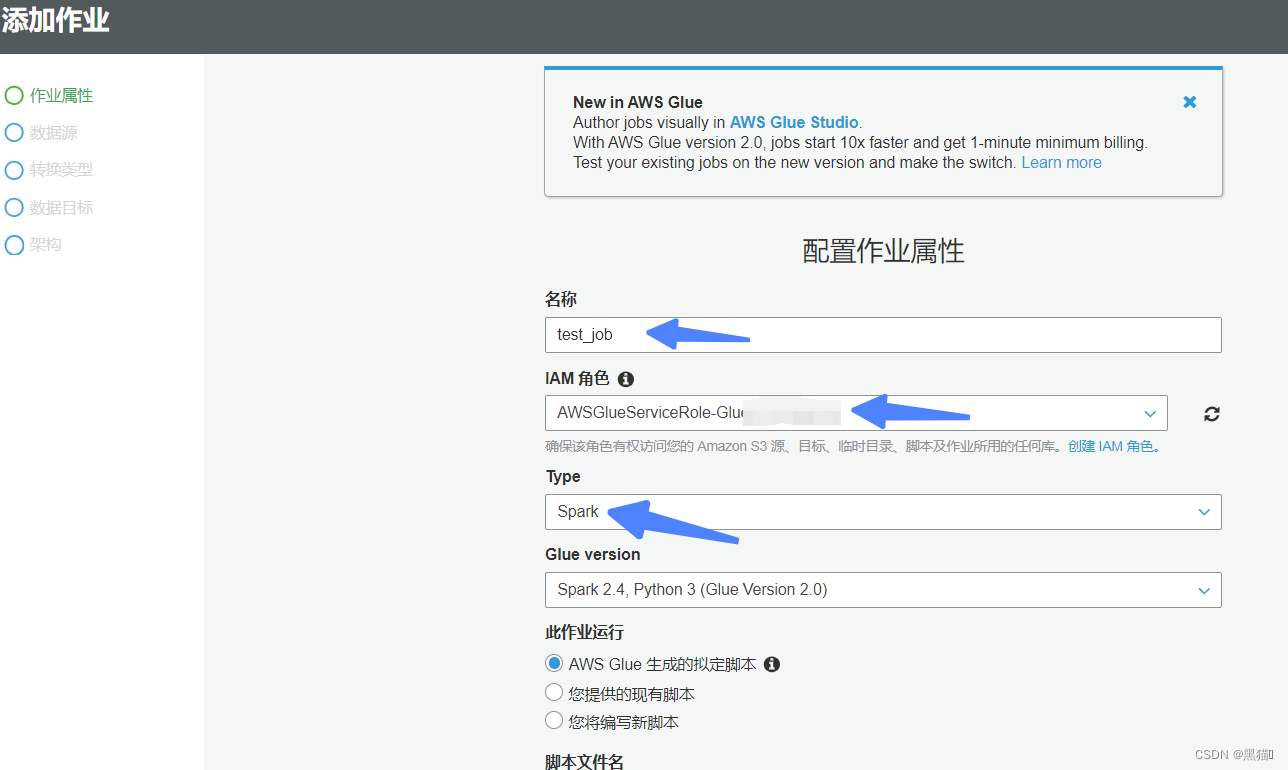Go to 架构 step
Image resolution: width=1288 pixels, height=770 pixels.
(x=45, y=245)
